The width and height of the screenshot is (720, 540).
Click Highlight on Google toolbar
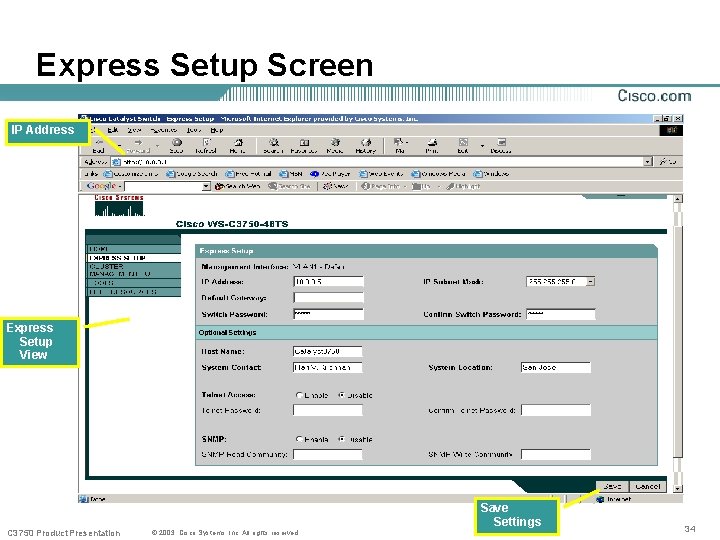[x=463, y=186]
